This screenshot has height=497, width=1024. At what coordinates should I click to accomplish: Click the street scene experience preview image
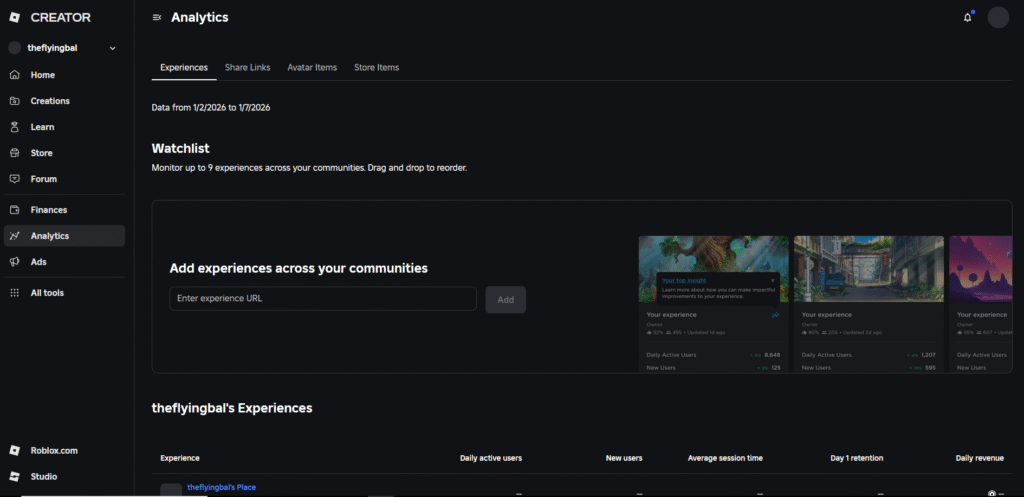coord(869,269)
